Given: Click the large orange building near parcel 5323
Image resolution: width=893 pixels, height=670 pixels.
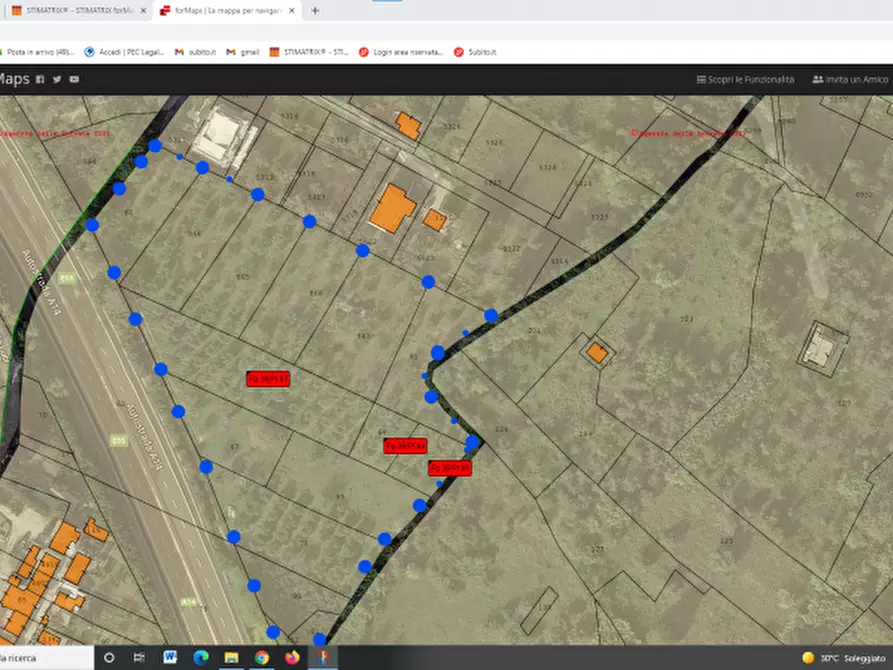Looking at the screenshot, I should click(x=392, y=209).
